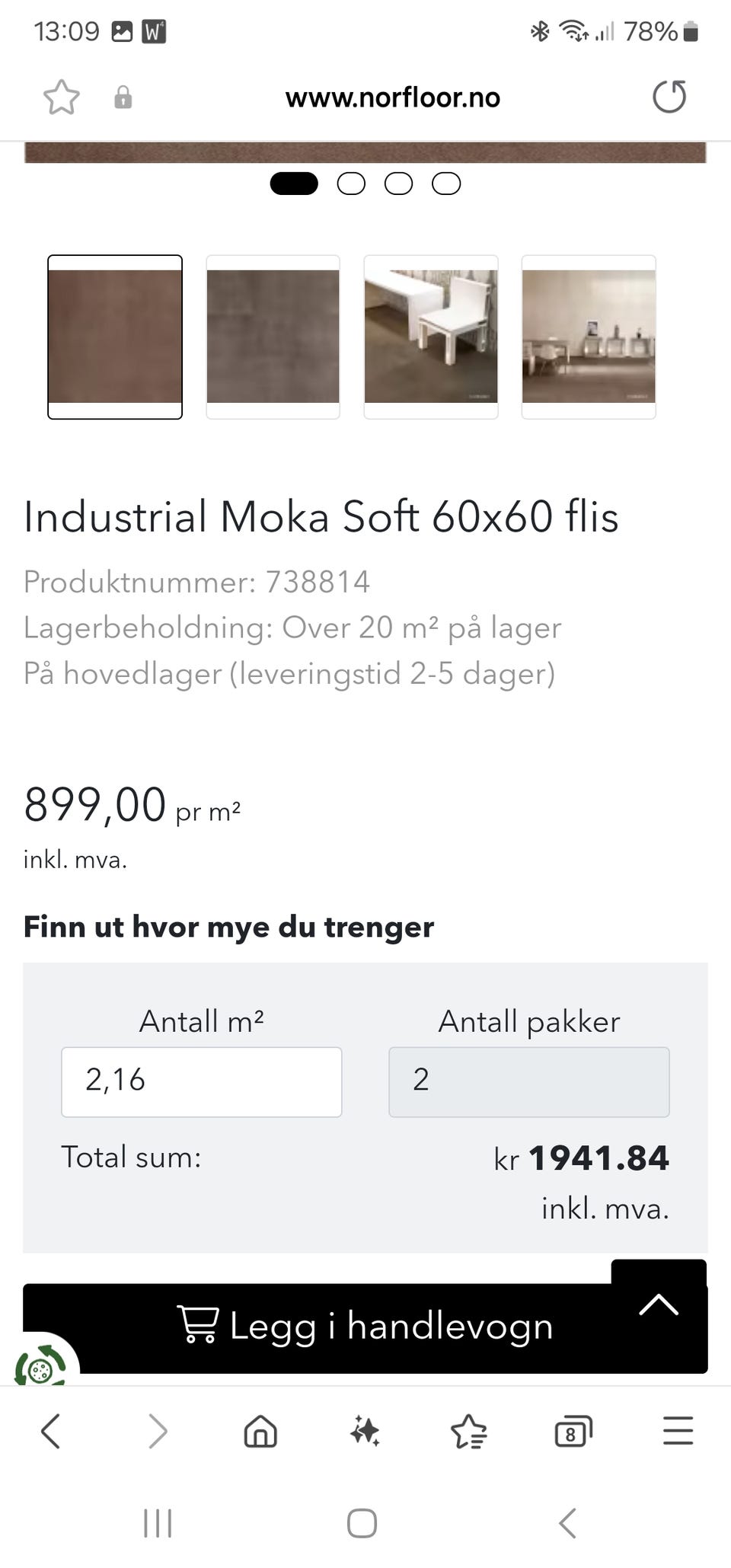The height and width of the screenshot is (1568, 731).
Task: Open the browser hamburger menu
Action: tap(678, 1431)
